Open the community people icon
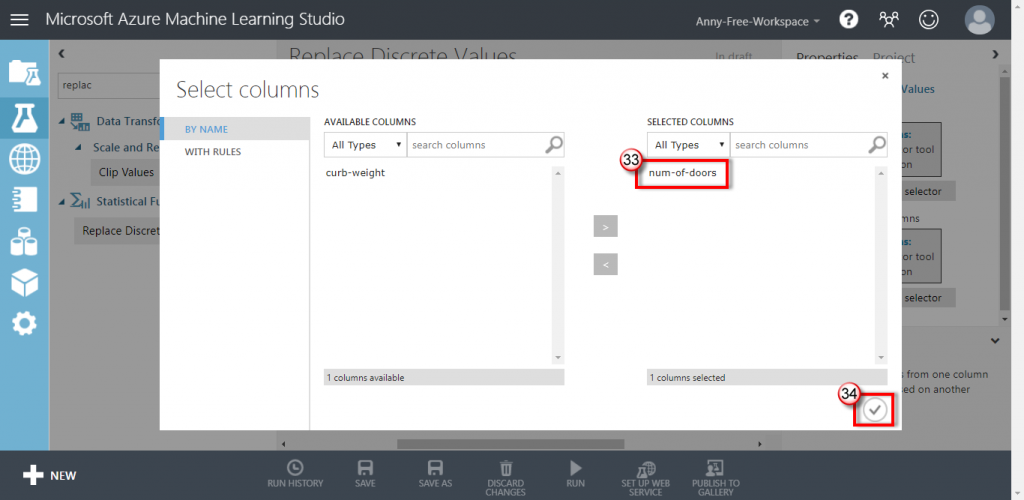The image size is (1024, 500). 888,20
